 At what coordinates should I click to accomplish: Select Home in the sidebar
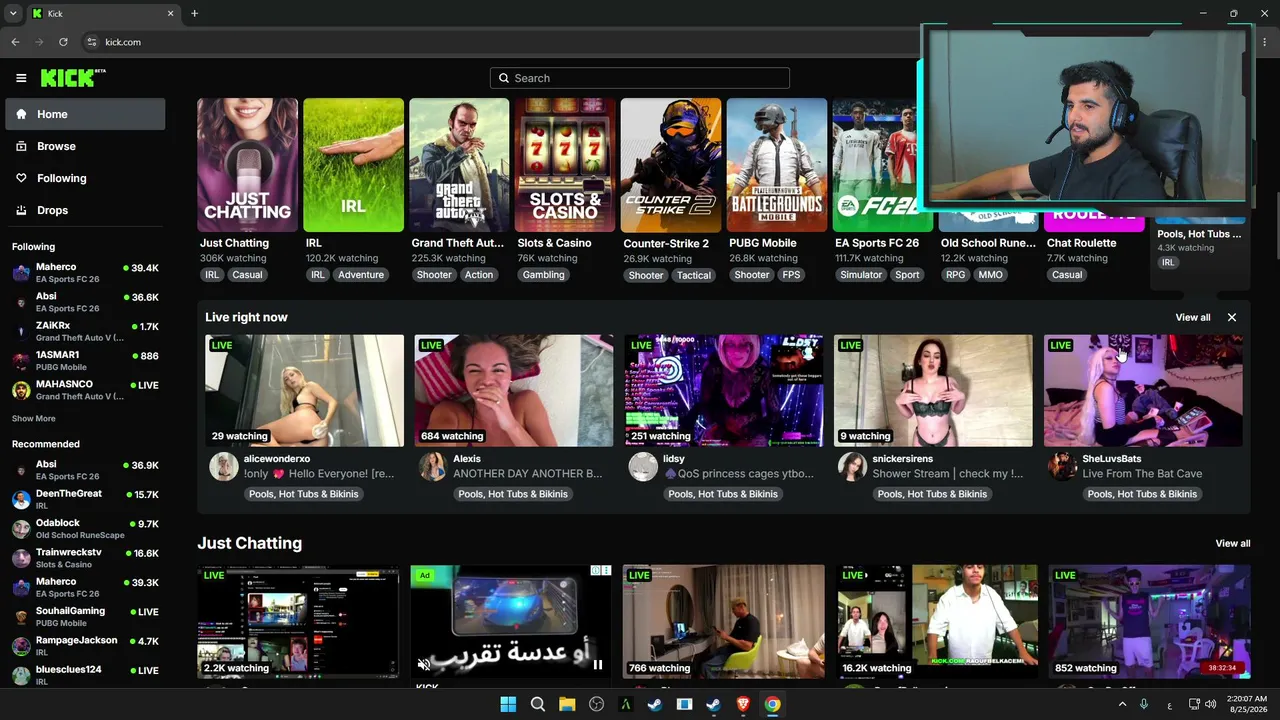85,114
